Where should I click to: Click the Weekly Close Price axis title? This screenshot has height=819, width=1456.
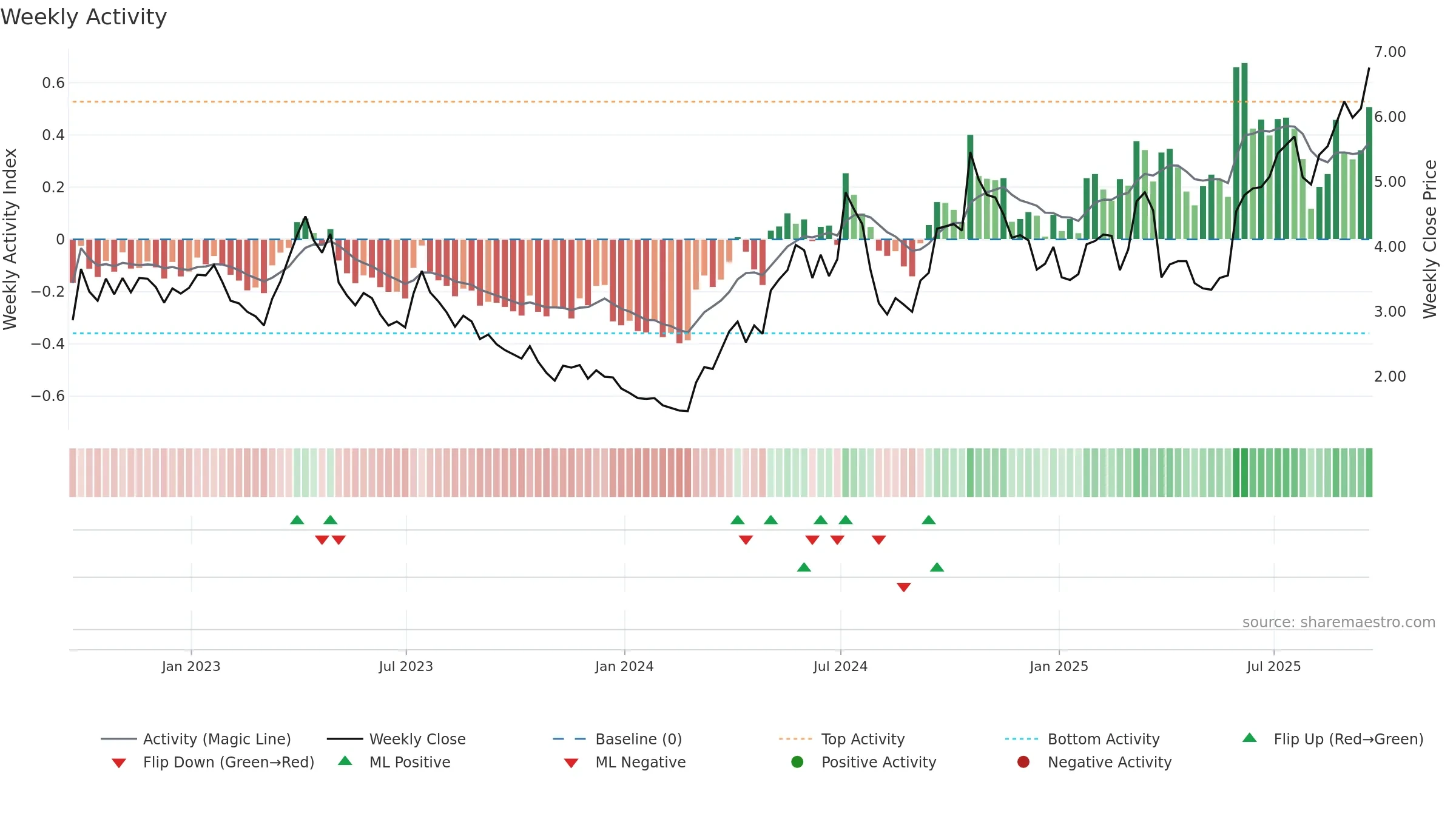(1430, 239)
